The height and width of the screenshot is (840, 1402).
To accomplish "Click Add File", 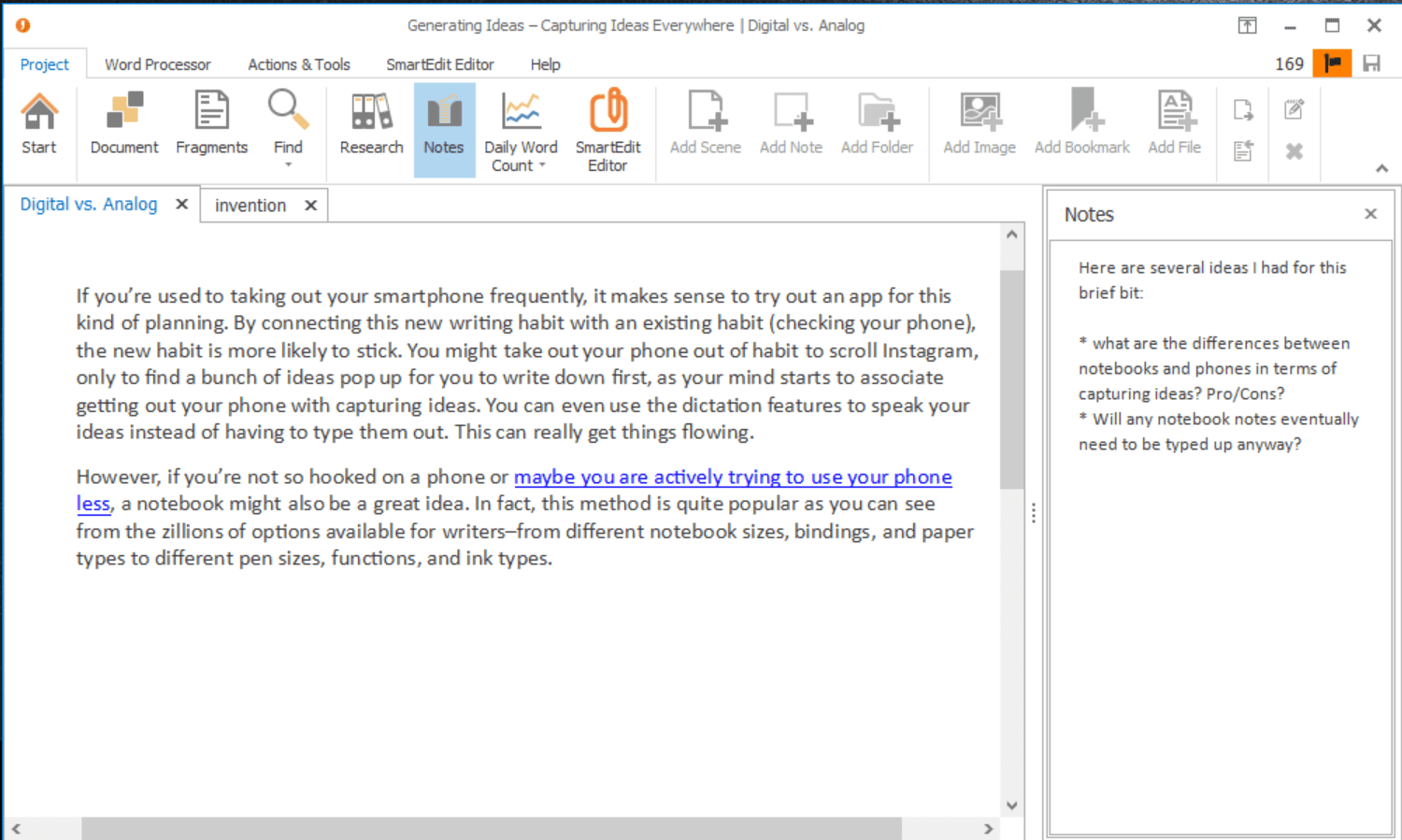I will tap(1175, 124).
